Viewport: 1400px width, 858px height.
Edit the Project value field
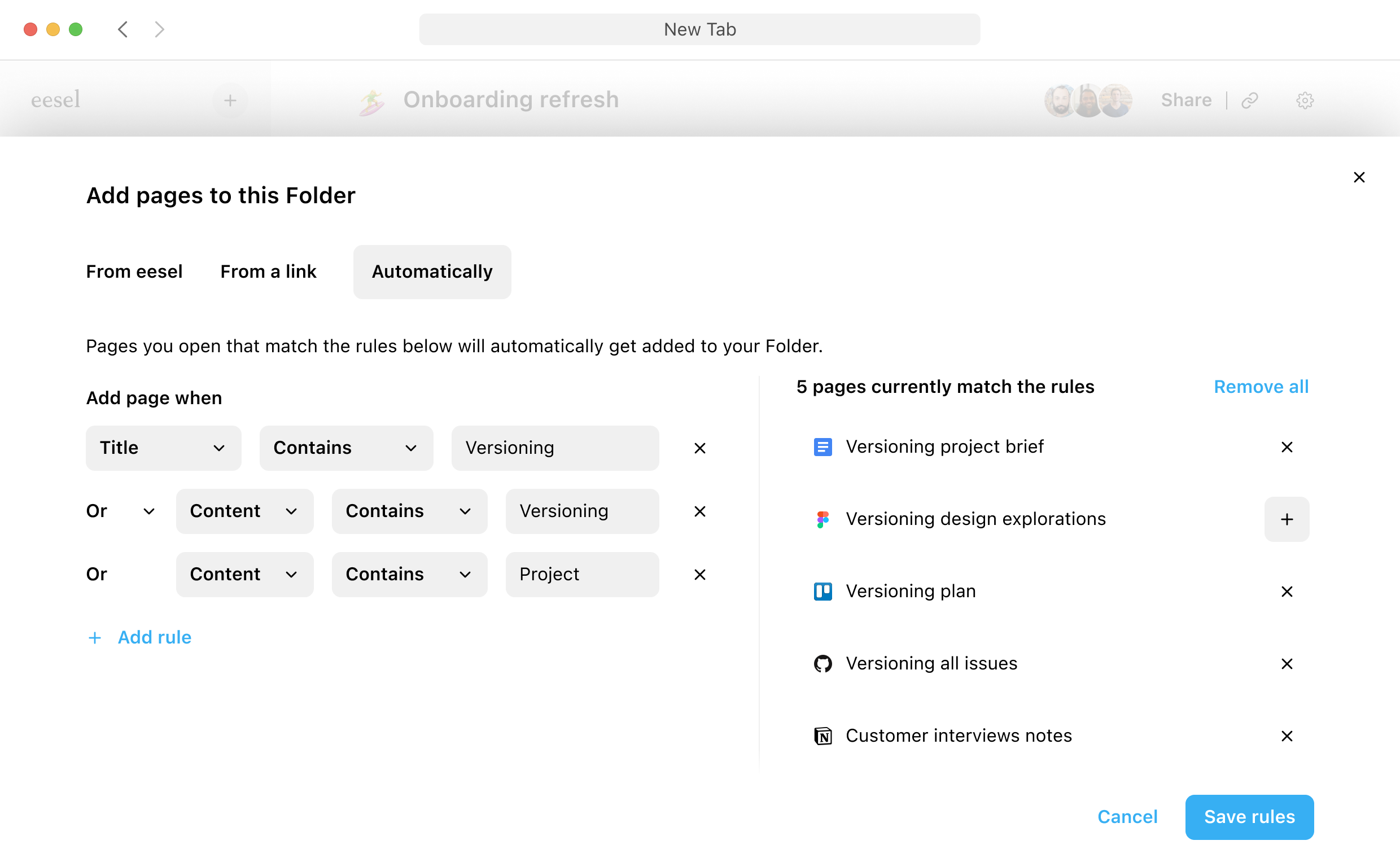[582, 574]
